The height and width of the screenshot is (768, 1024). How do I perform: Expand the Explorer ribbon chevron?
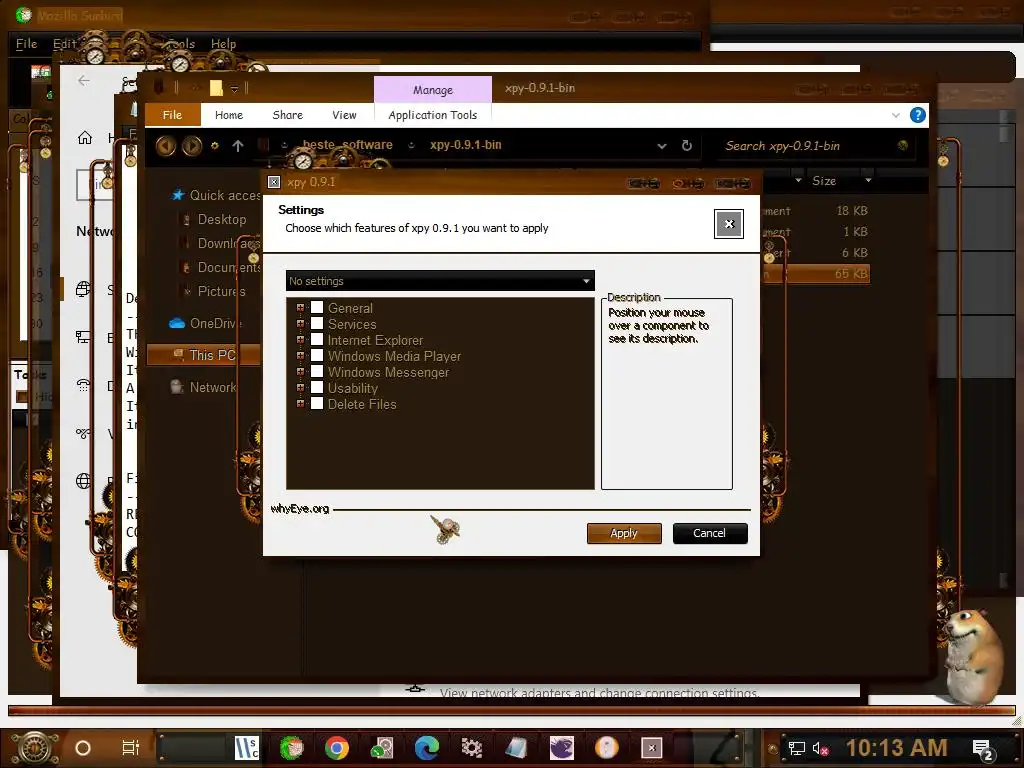point(895,115)
